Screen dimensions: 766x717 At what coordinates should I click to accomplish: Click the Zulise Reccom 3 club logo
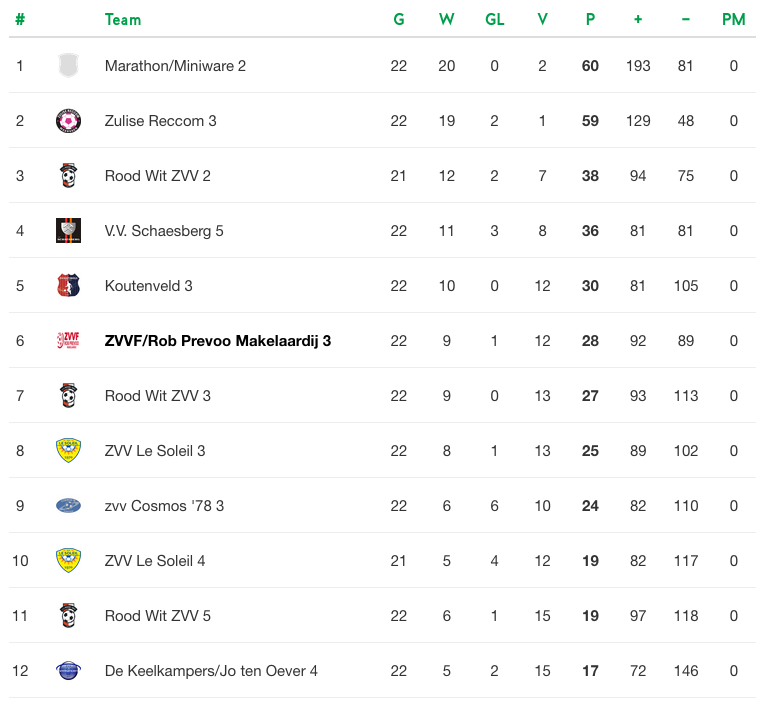click(68, 121)
